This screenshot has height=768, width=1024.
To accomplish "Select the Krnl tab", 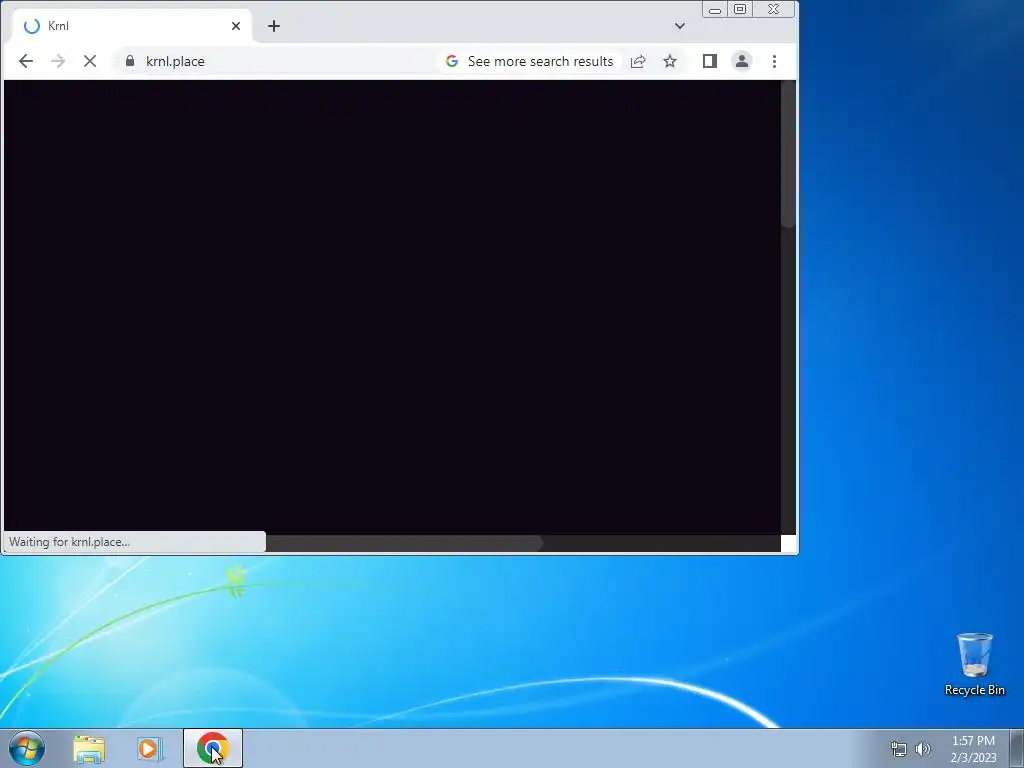I will (131, 26).
